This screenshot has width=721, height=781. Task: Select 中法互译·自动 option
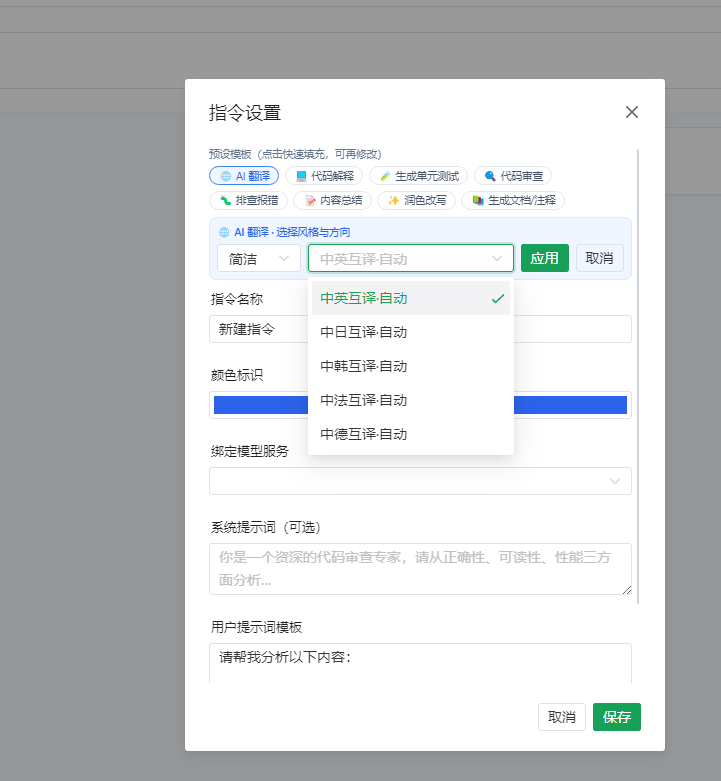(x=411, y=400)
